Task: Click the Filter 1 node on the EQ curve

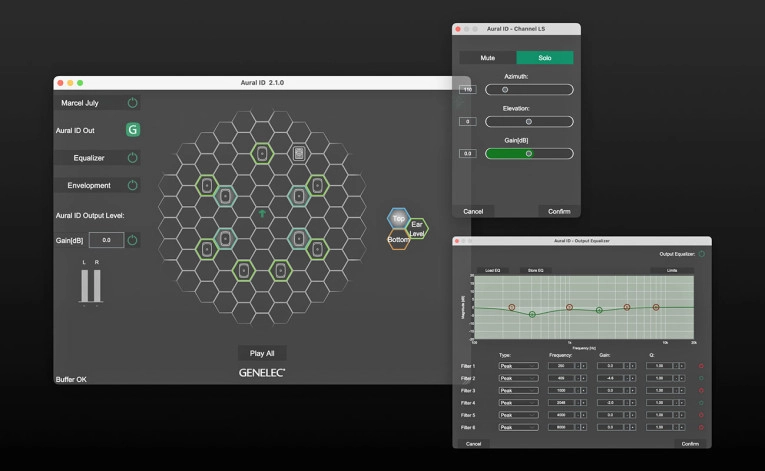Action: pyautogui.click(x=512, y=307)
